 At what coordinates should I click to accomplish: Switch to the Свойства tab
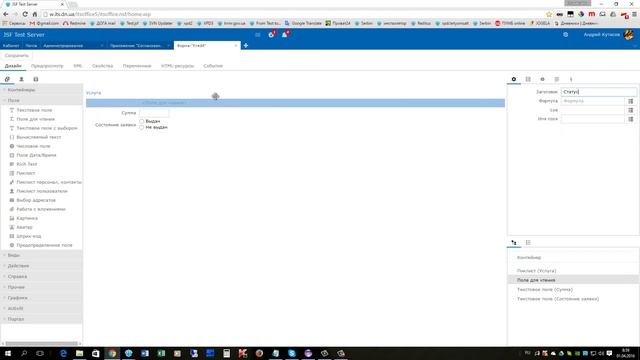tap(102, 66)
